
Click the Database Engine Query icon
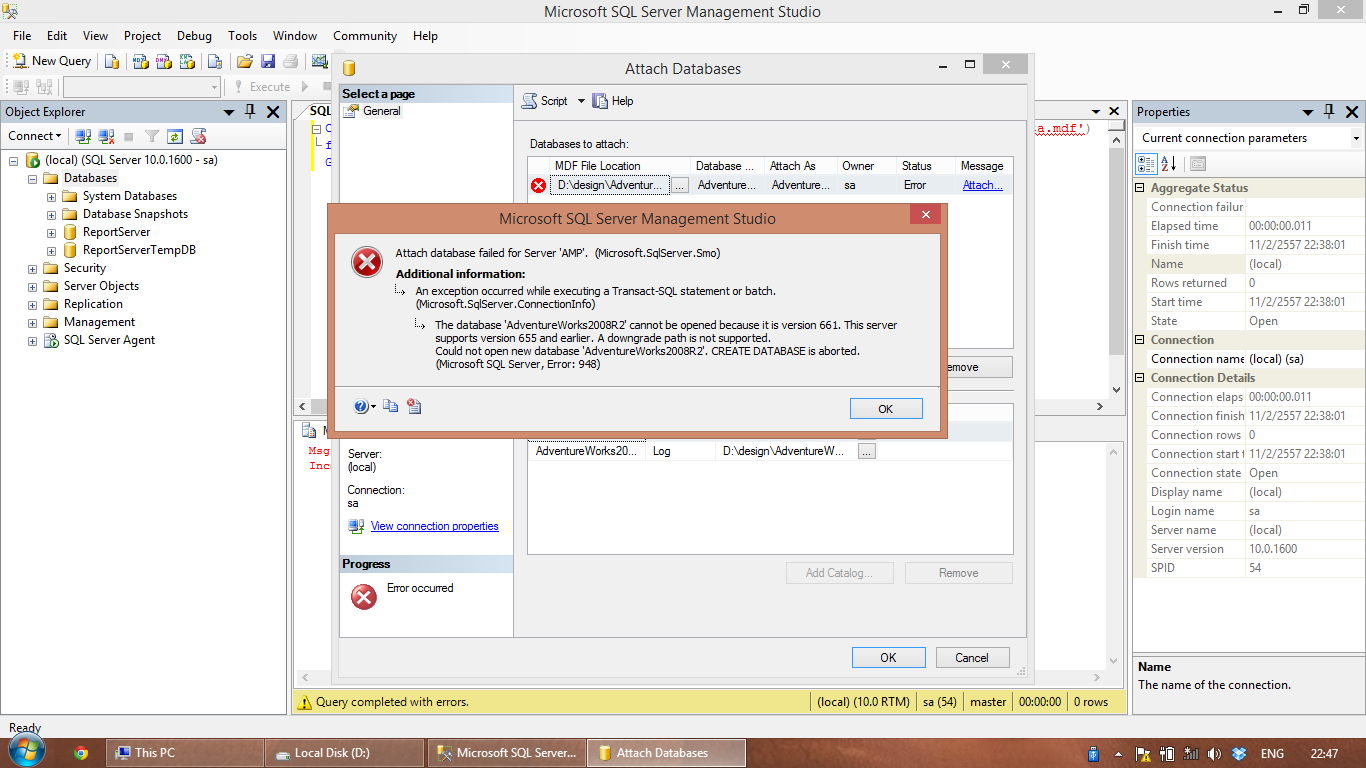[112, 61]
